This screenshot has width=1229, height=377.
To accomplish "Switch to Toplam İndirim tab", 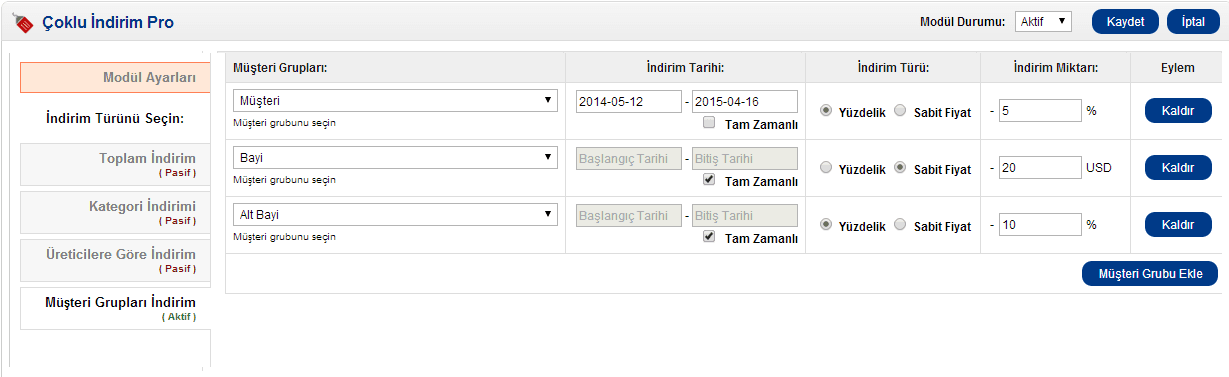I will [115, 164].
